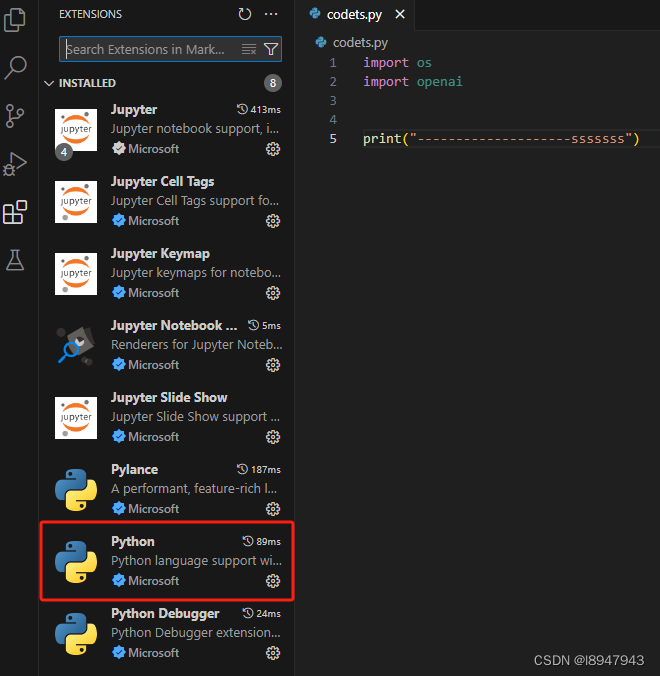The height and width of the screenshot is (676, 660).
Task: Click Microsoft publisher under Jupyter Keymap
Action: (153, 293)
